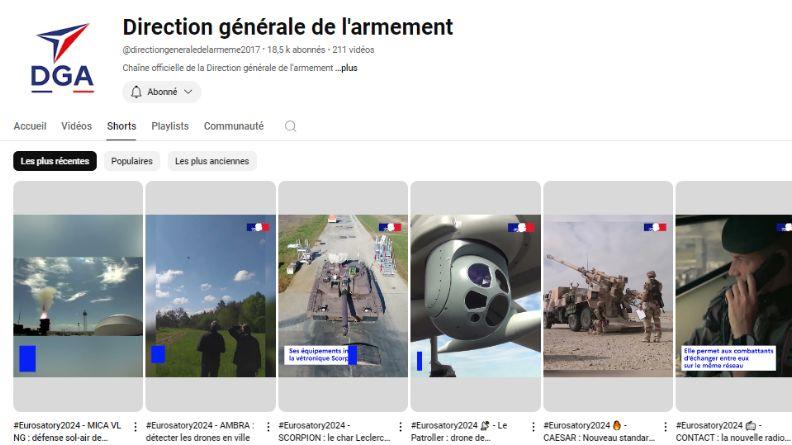Screen dimensions: 792x445
Task: Select the Populaires sort chip
Action: tap(132, 161)
